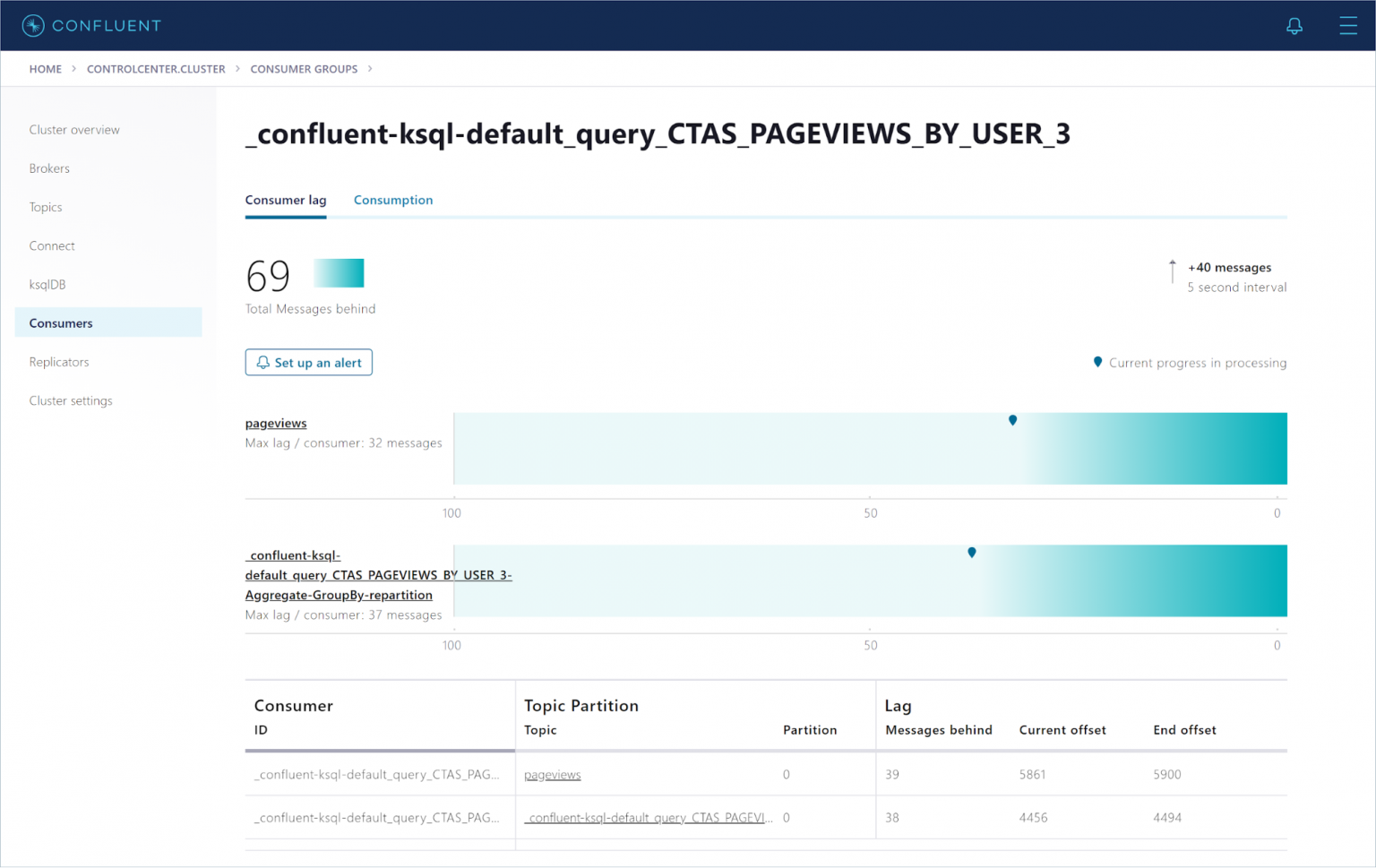Open Cluster settings in sidebar
The height and width of the screenshot is (868, 1376).
tap(71, 400)
